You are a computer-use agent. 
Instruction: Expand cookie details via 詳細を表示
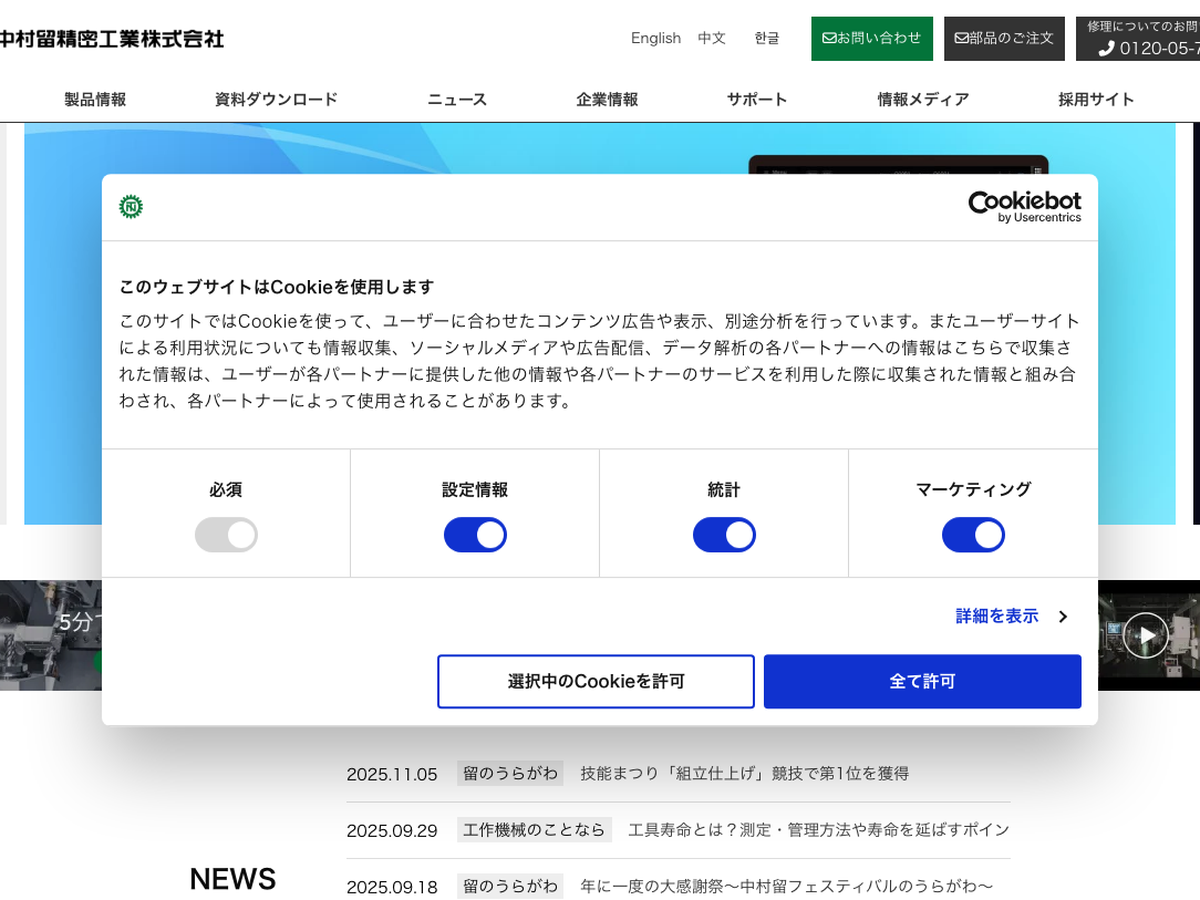[x=1010, y=616]
